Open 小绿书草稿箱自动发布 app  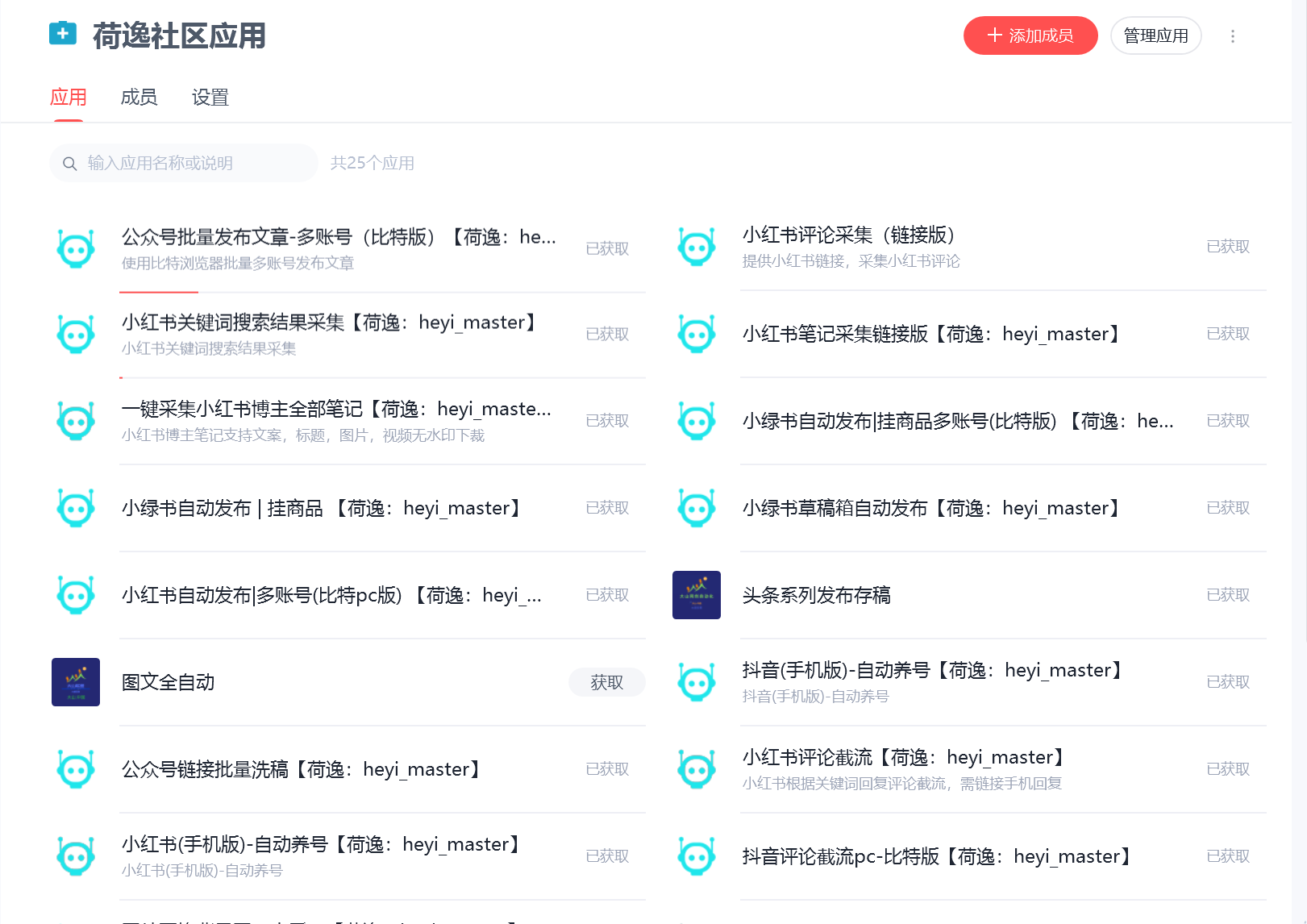point(931,508)
